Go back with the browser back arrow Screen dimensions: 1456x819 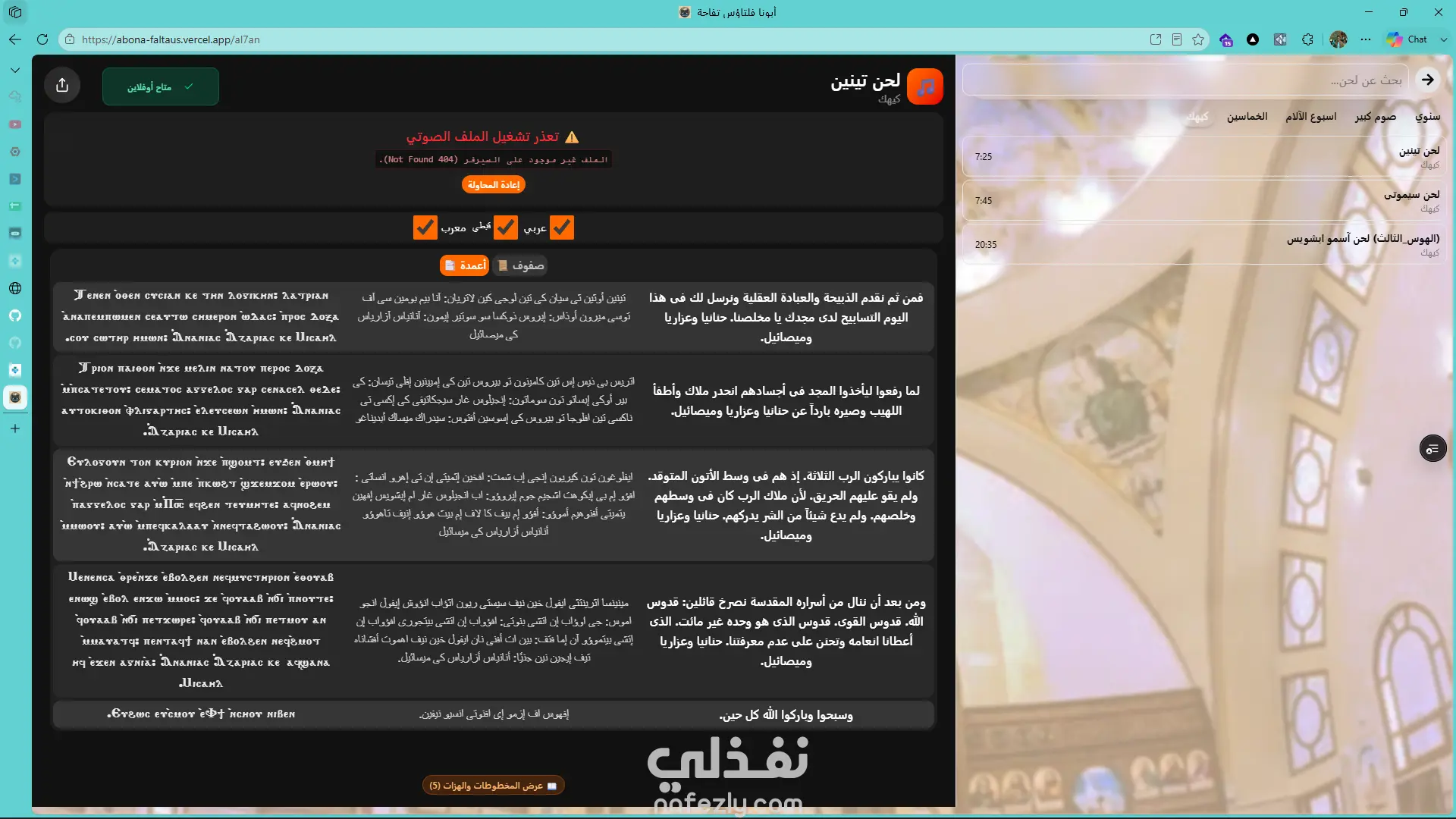15,39
